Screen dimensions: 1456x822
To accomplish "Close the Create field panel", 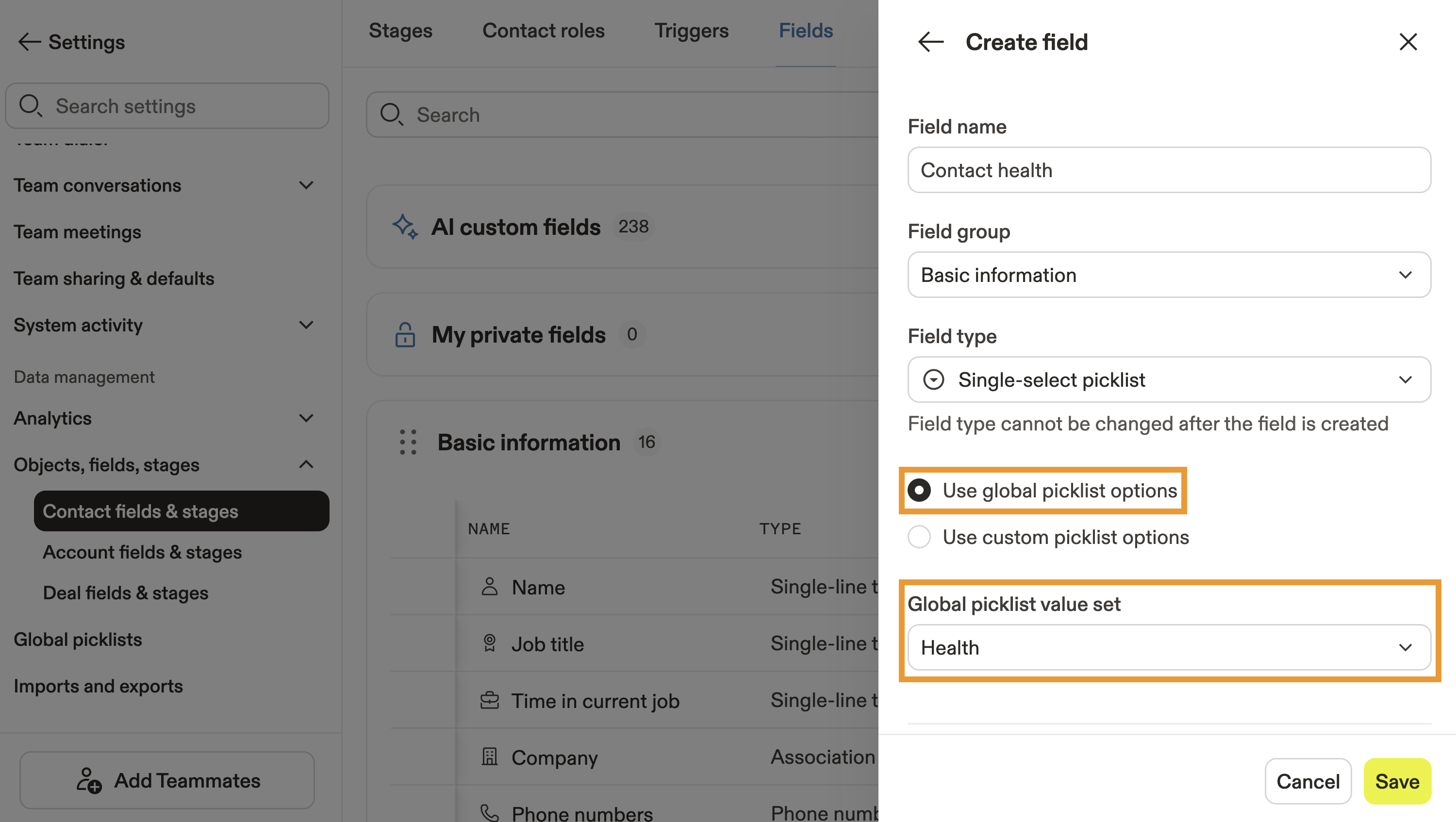I will point(1407,42).
